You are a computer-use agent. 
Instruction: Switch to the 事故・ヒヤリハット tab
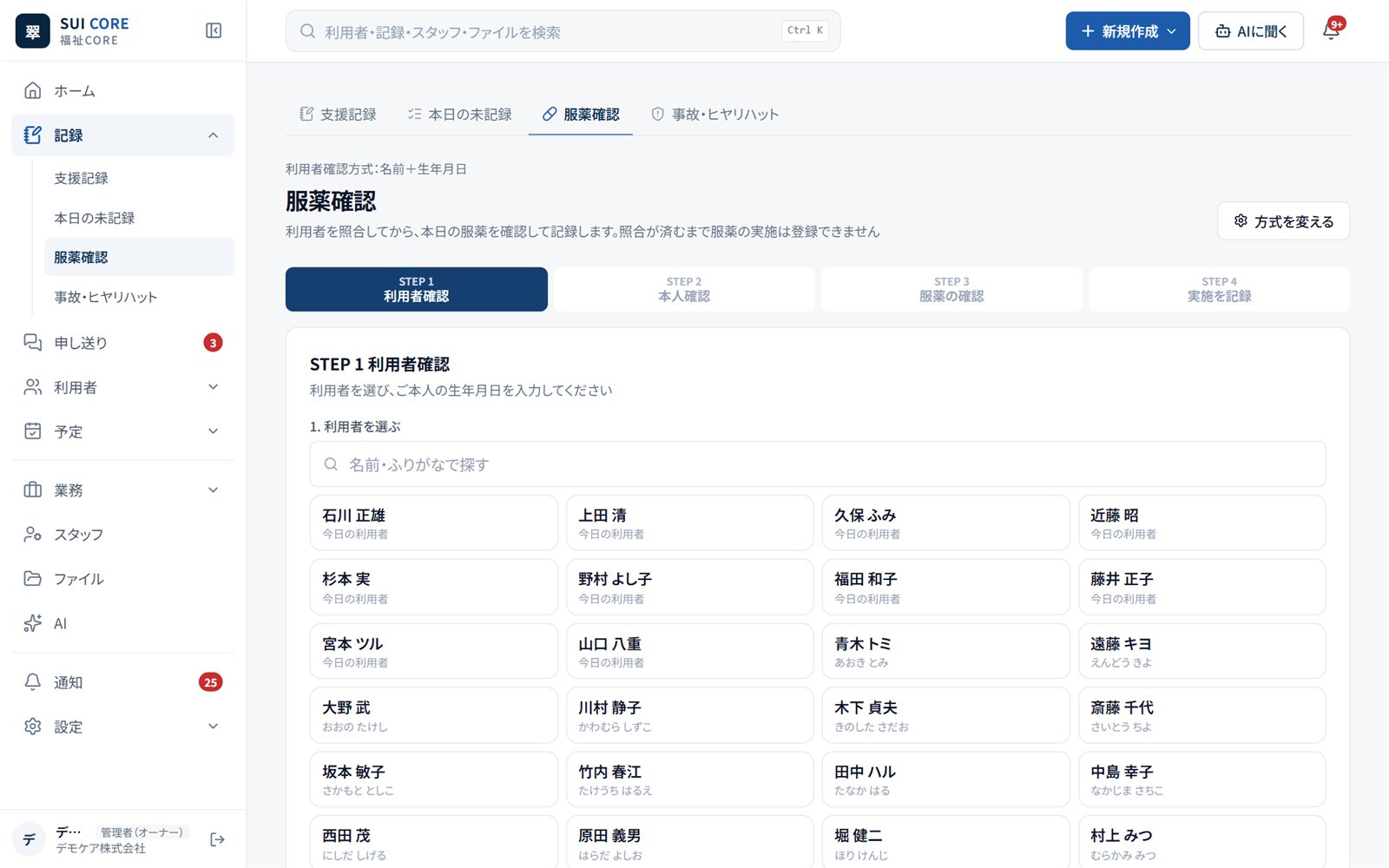[715, 115]
